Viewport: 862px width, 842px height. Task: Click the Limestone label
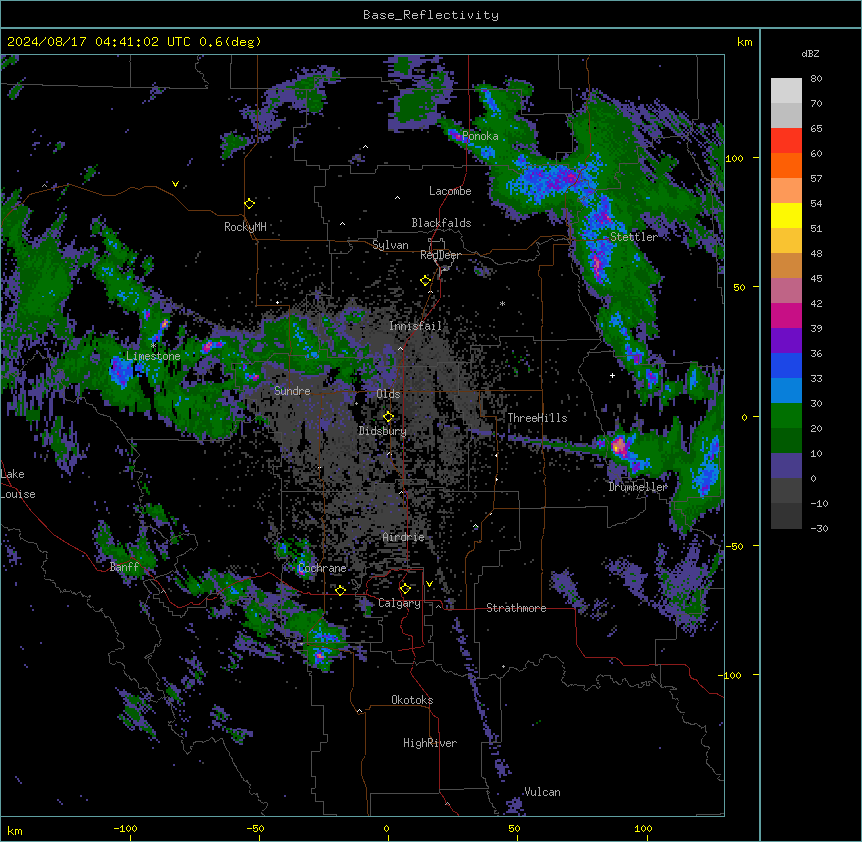point(153,356)
